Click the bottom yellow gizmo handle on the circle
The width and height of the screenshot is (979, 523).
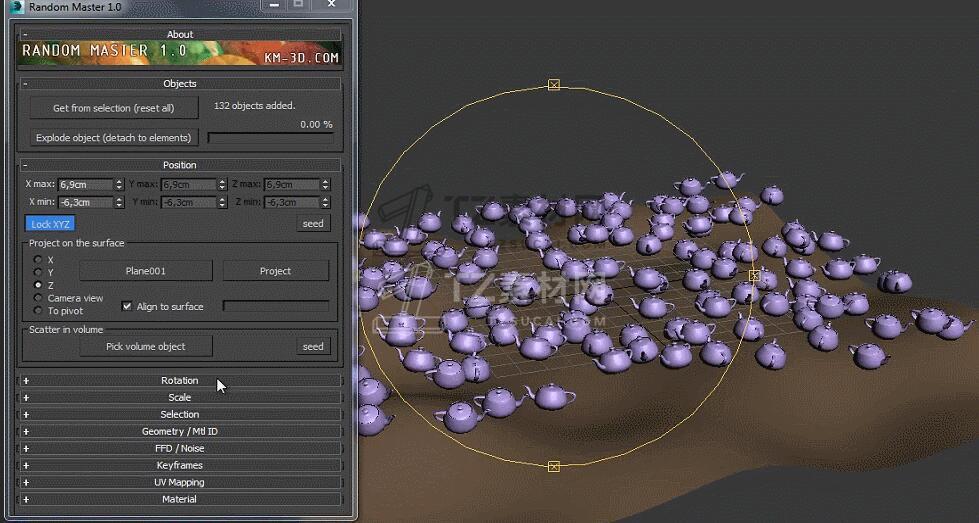point(554,467)
